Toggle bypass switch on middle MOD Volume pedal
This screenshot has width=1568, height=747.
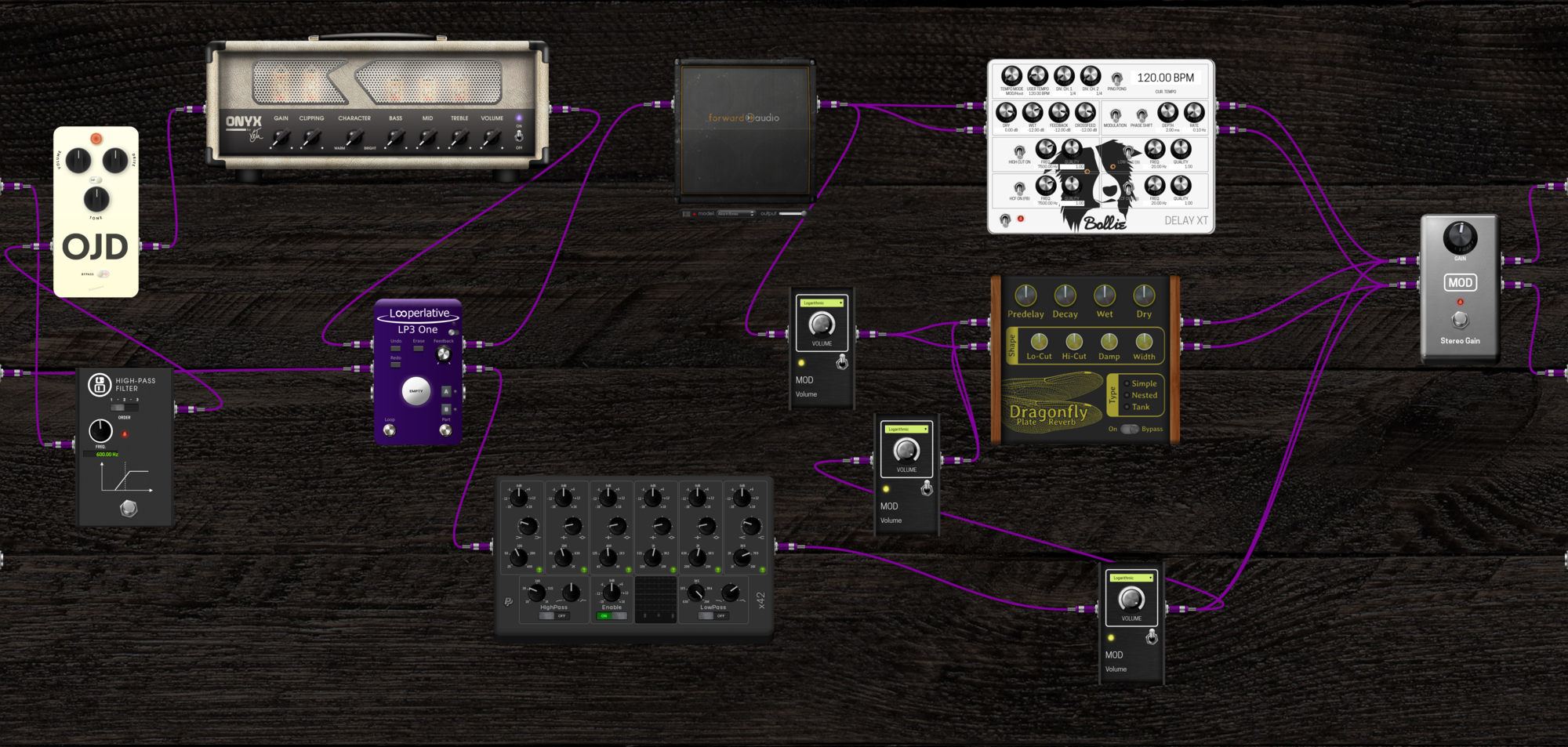point(927,488)
